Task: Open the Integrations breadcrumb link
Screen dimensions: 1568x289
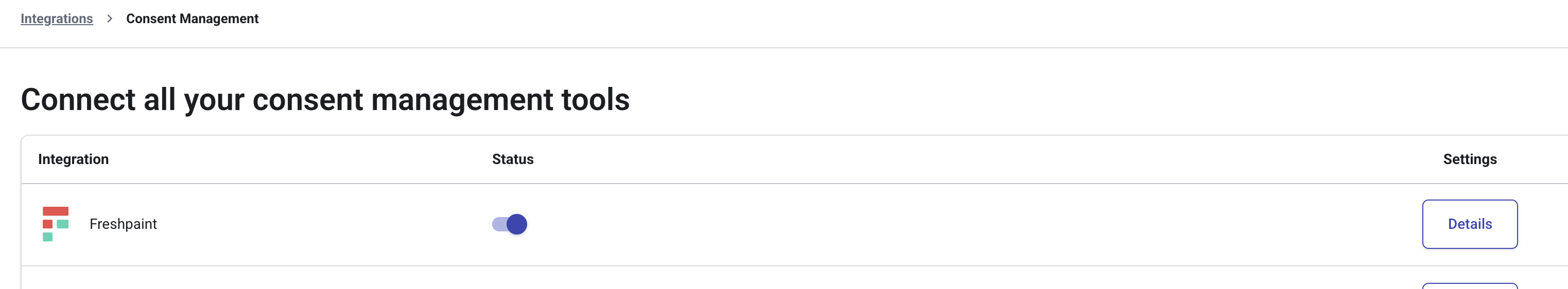Action: coord(57,19)
